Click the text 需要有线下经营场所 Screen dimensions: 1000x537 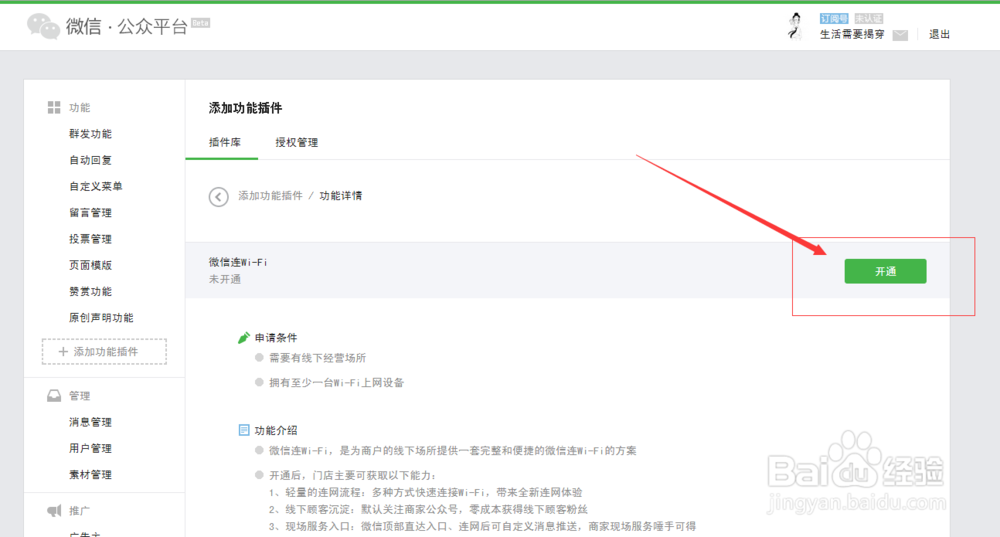click(318, 358)
